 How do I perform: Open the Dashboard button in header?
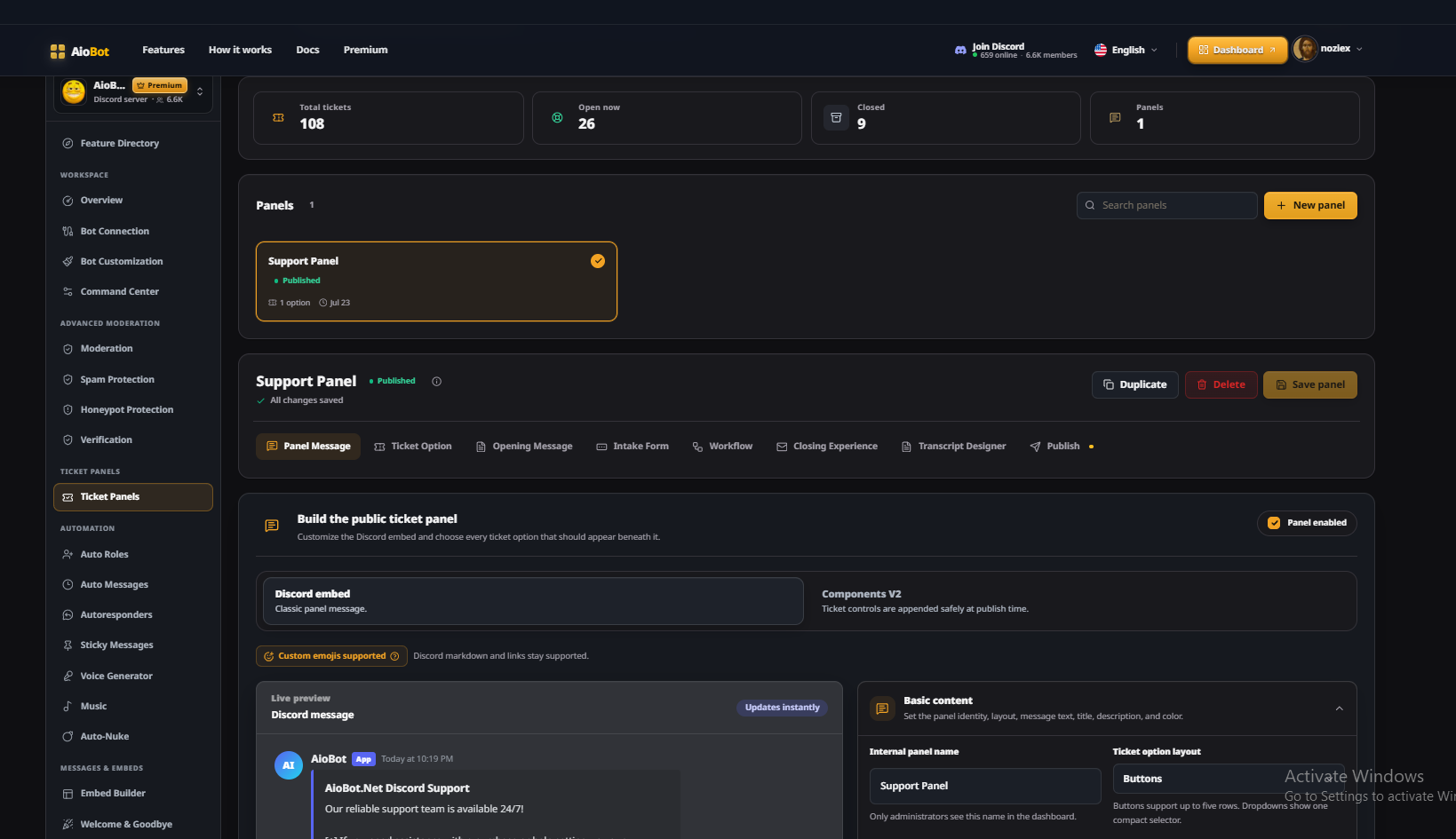(1237, 50)
